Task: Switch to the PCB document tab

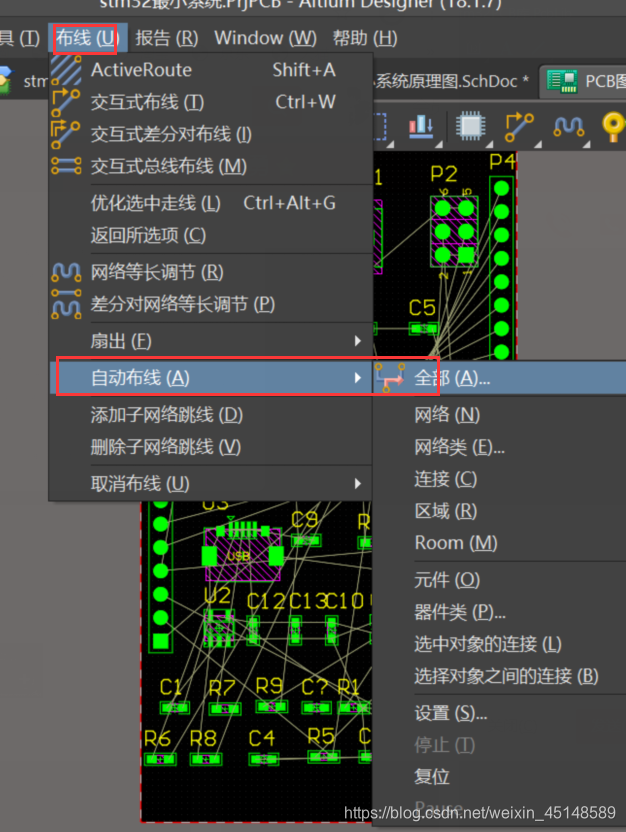Action: (584, 81)
